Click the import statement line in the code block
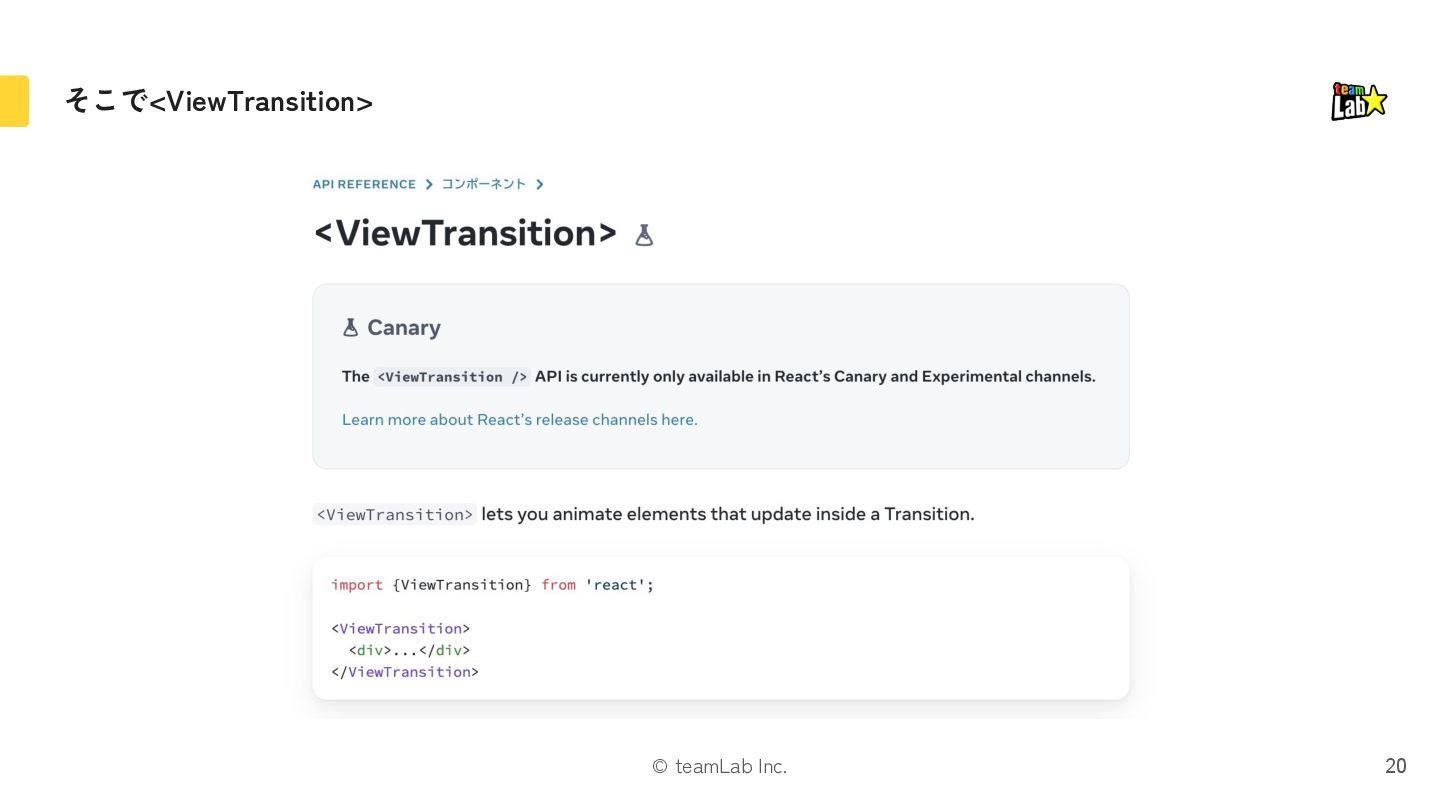Screen dimensions: 1440x810 click(492, 585)
